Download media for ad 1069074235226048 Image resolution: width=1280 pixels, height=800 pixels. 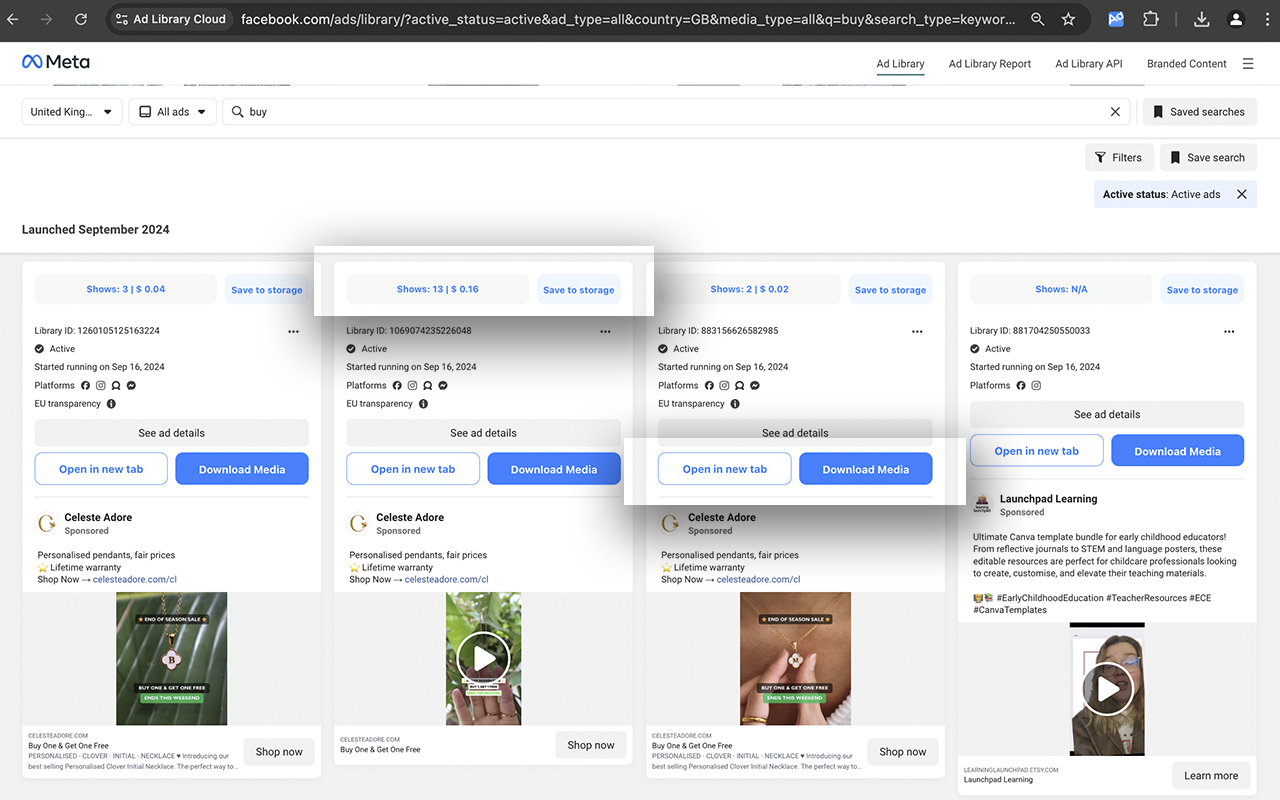554,469
